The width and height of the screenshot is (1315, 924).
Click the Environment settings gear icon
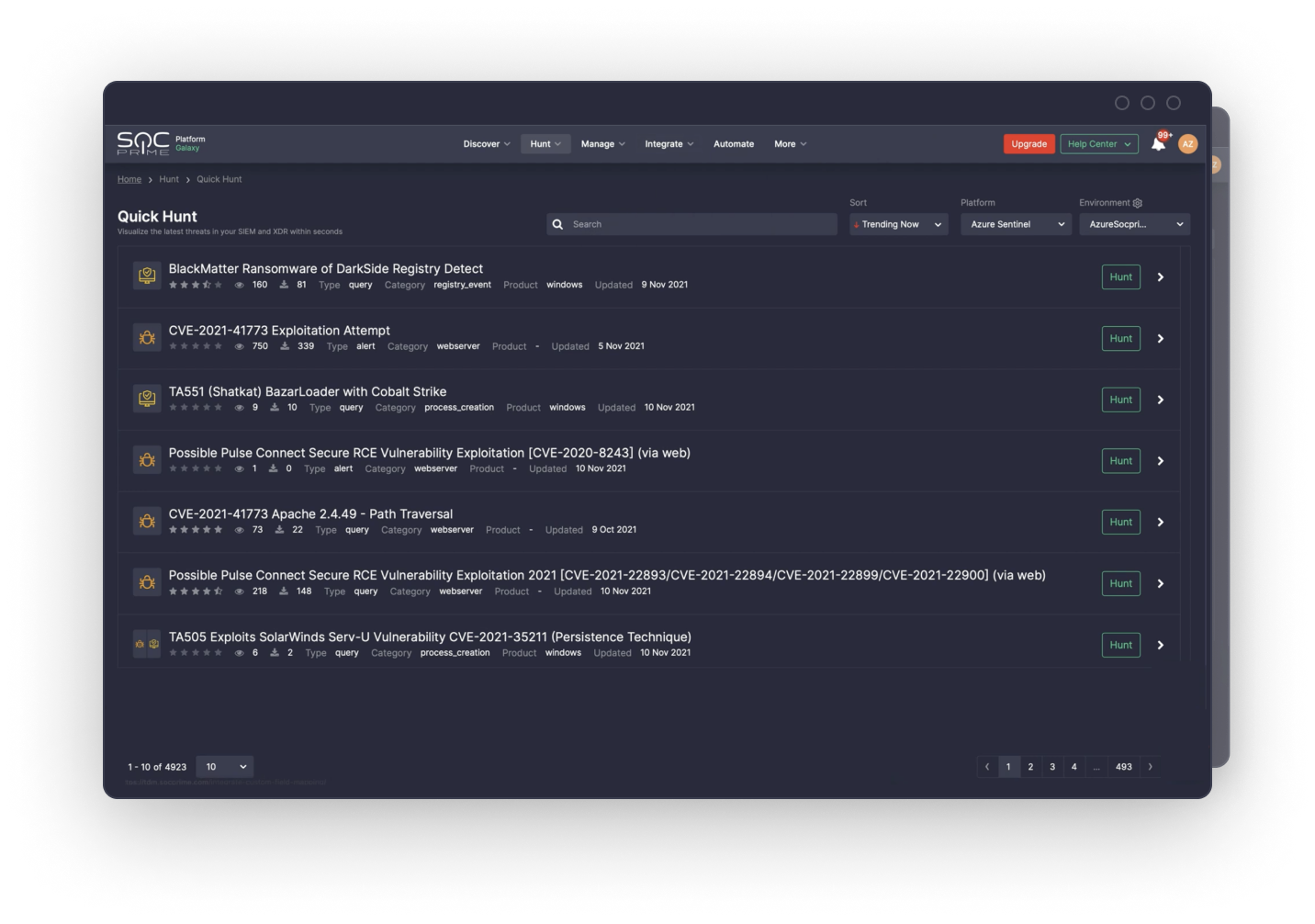point(1138,203)
